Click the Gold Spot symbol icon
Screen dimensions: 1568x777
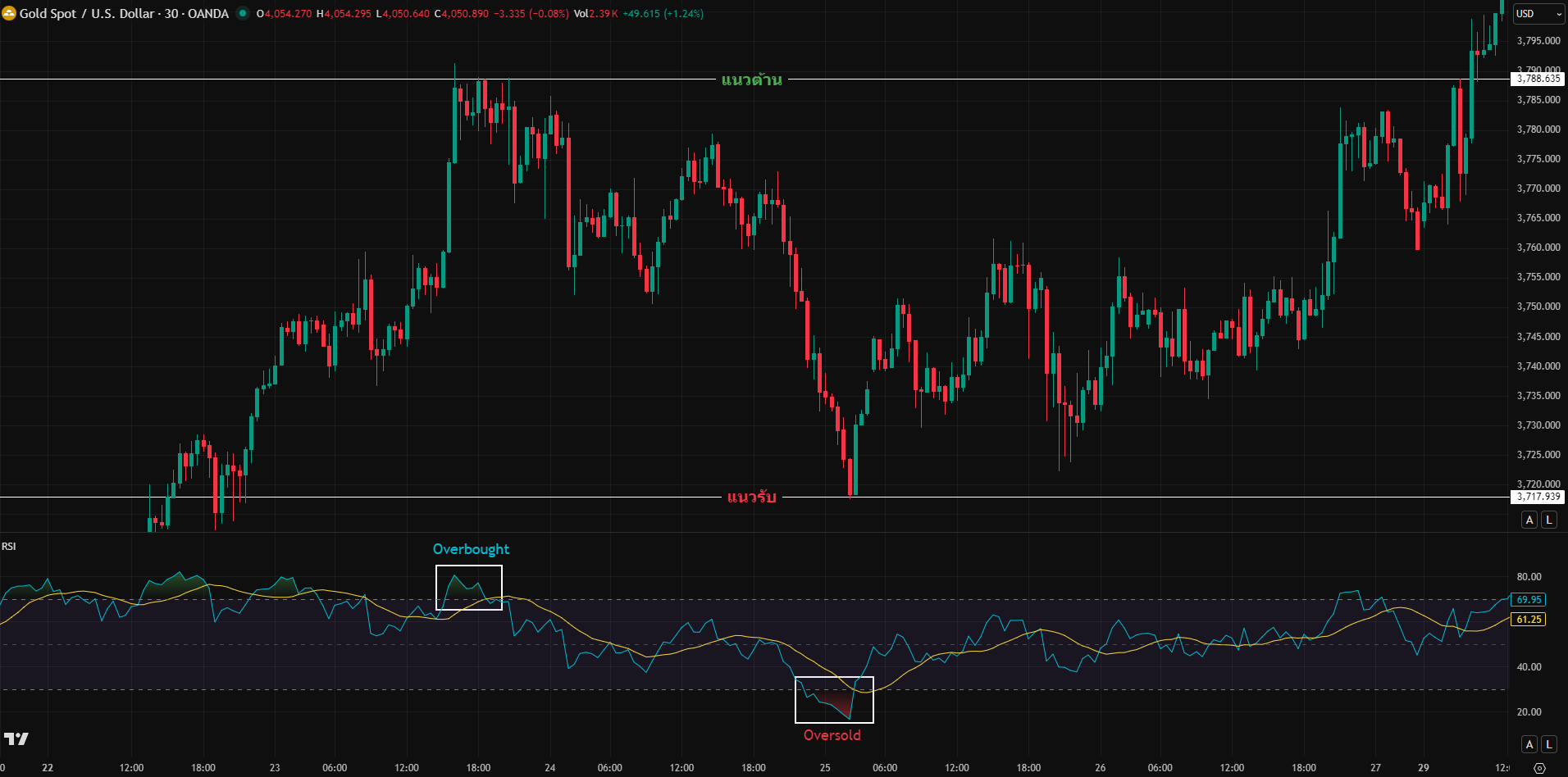[9, 13]
